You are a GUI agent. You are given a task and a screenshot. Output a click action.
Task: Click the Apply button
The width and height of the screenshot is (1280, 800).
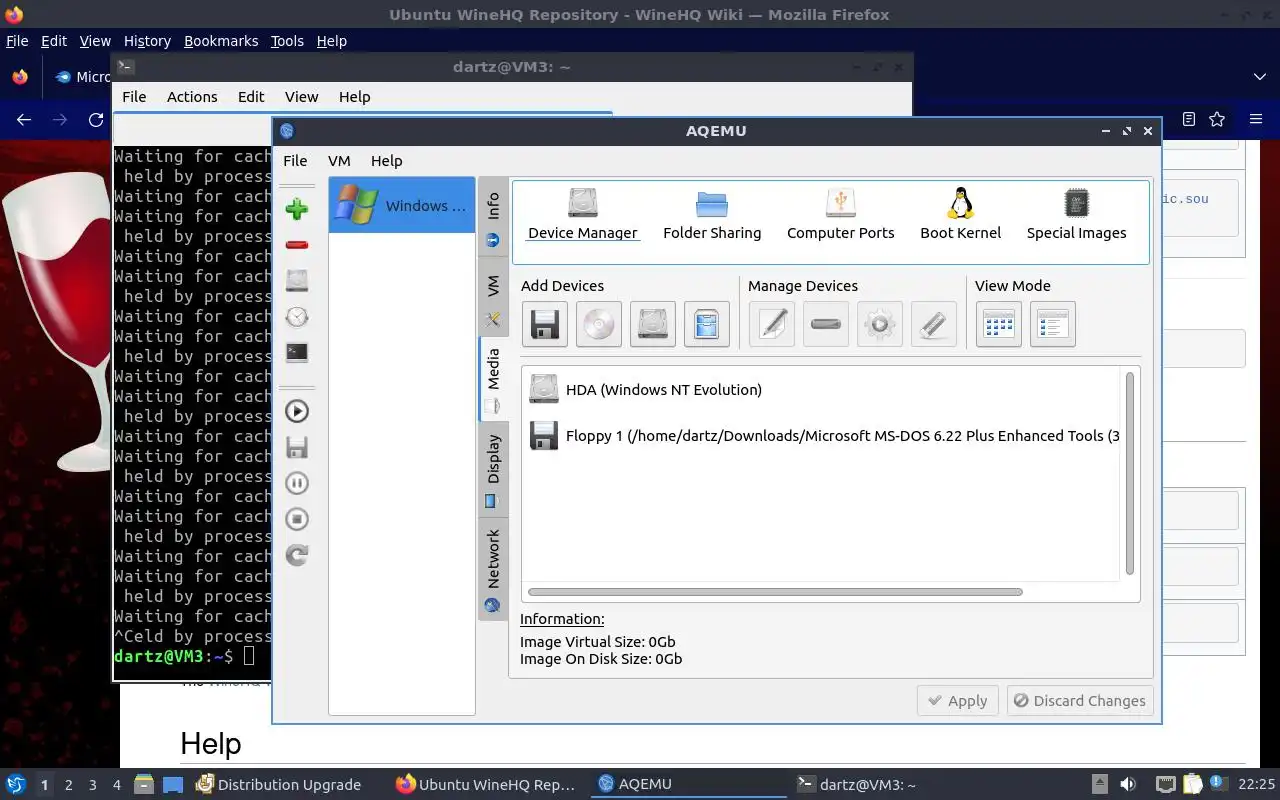coord(958,701)
